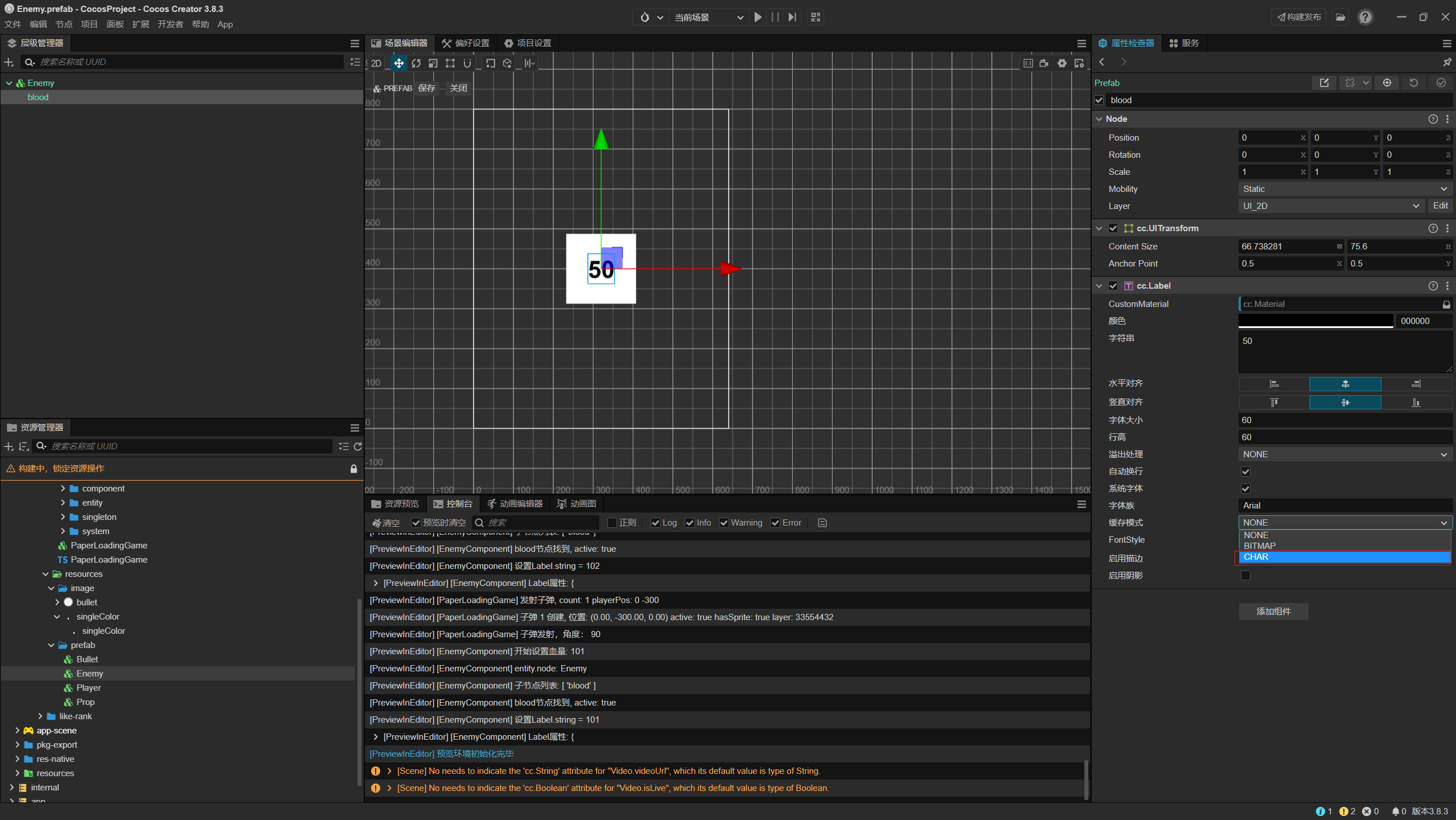Click the pin inspector icon
This screenshot has height=820, width=1456.
1446,62
